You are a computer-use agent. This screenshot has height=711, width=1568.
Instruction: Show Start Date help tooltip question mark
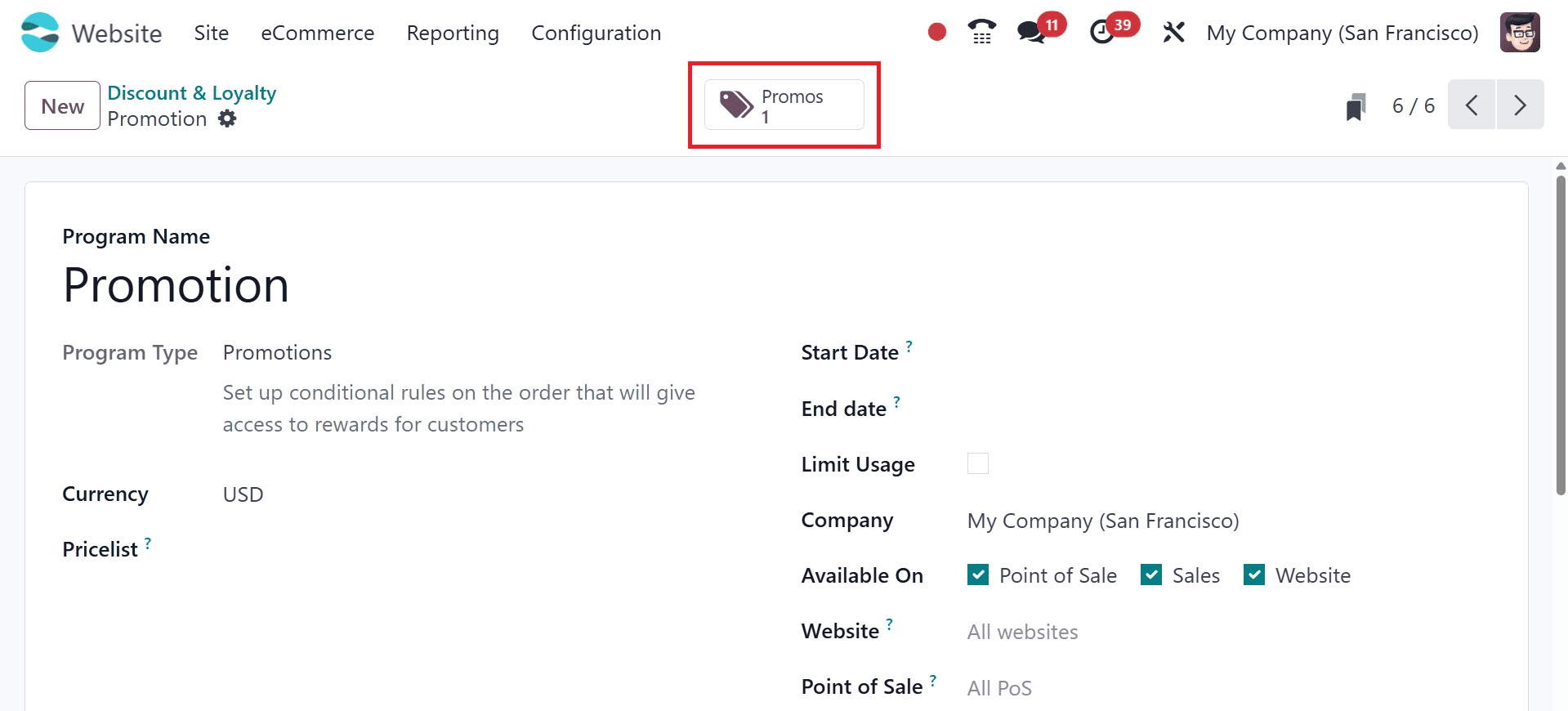coord(909,346)
